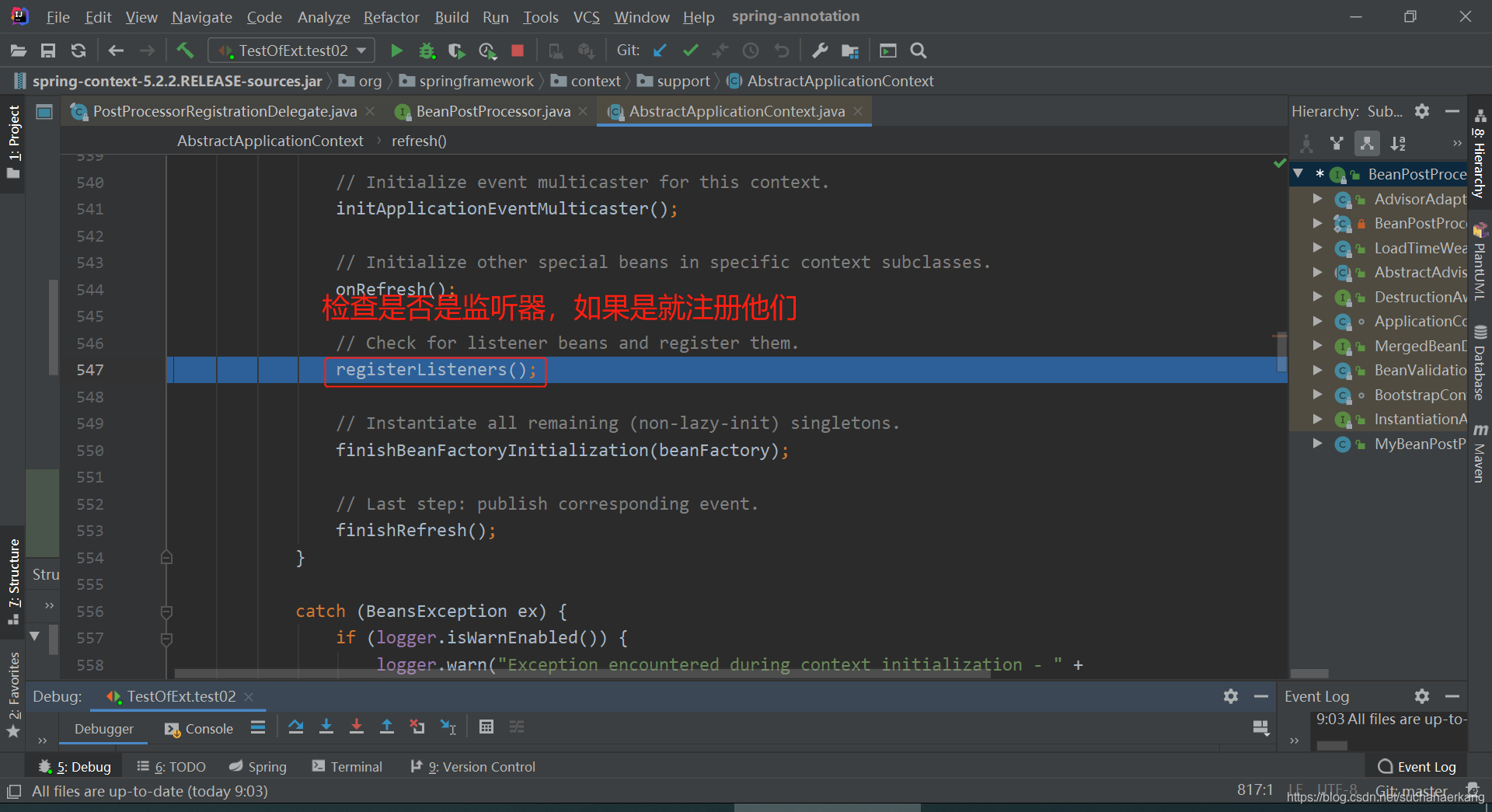
Task: Toggle Supertypes Hierarchy view button
Action: tap(1337, 143)
